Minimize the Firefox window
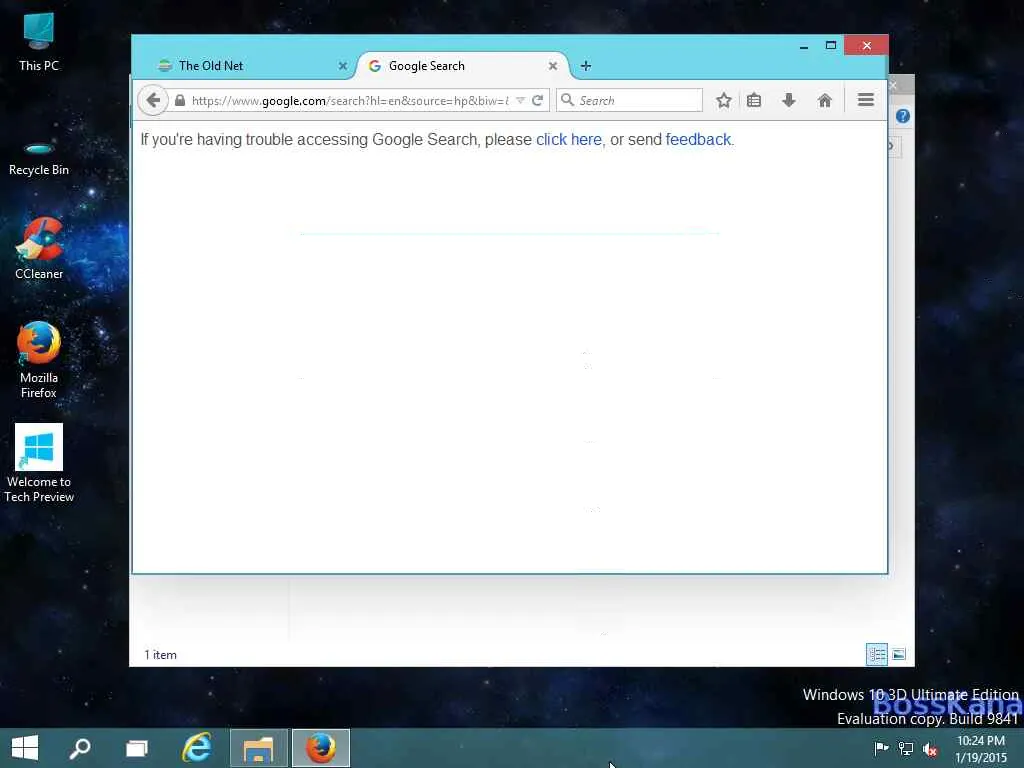This screenshot has width=1024, height=768. pyautogui.click(x=804, y=46)
